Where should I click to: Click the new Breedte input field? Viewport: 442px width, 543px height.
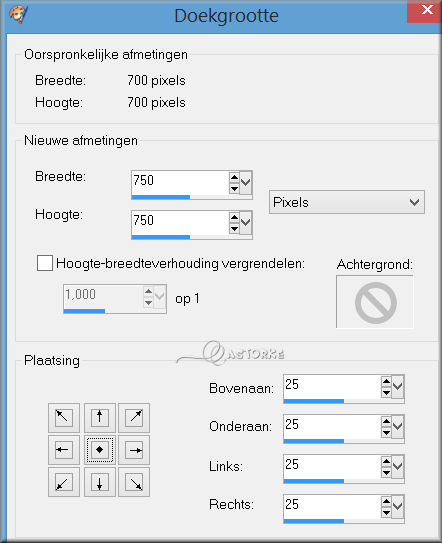pos(180,183)
